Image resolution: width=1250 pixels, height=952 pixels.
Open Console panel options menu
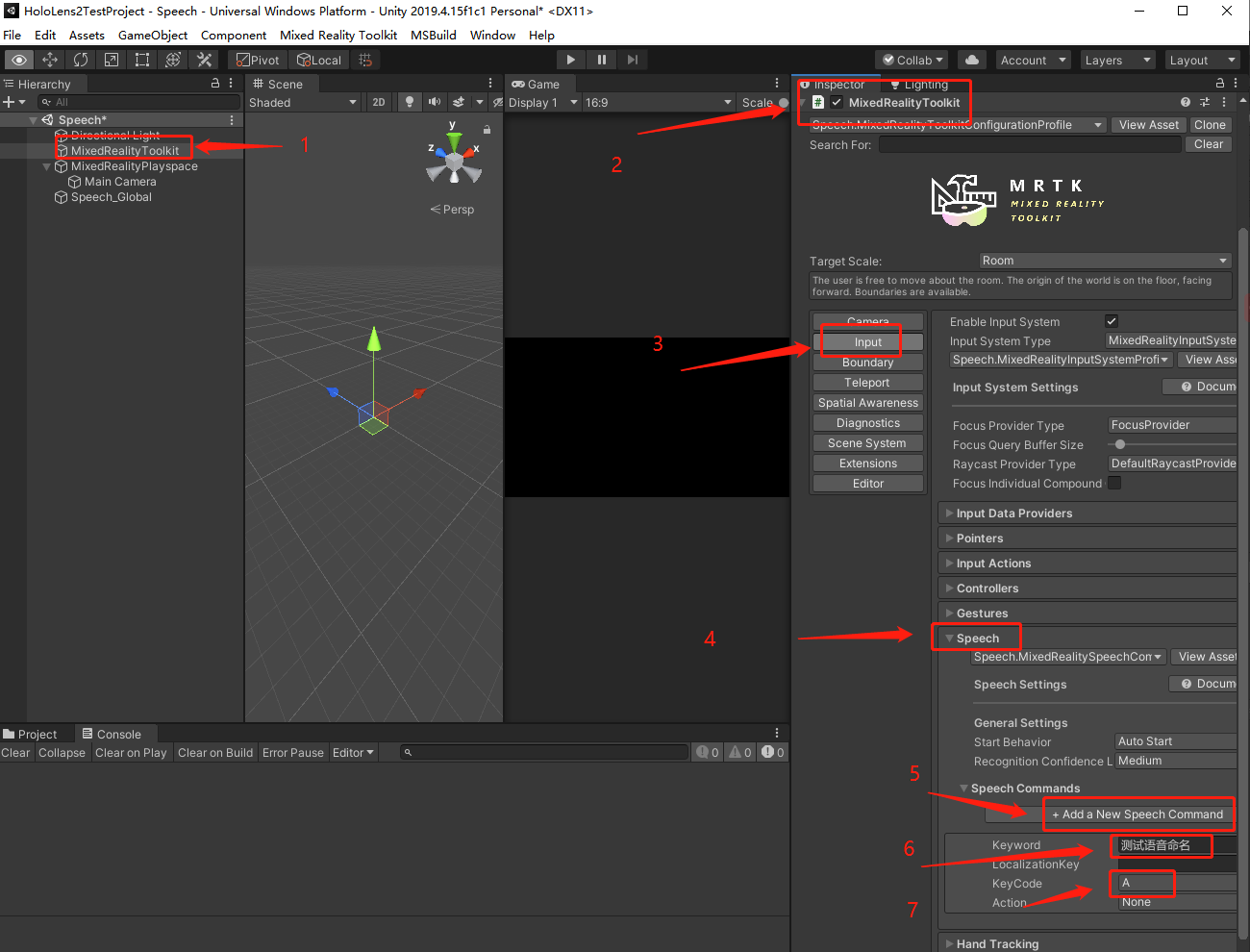[777, 733]
